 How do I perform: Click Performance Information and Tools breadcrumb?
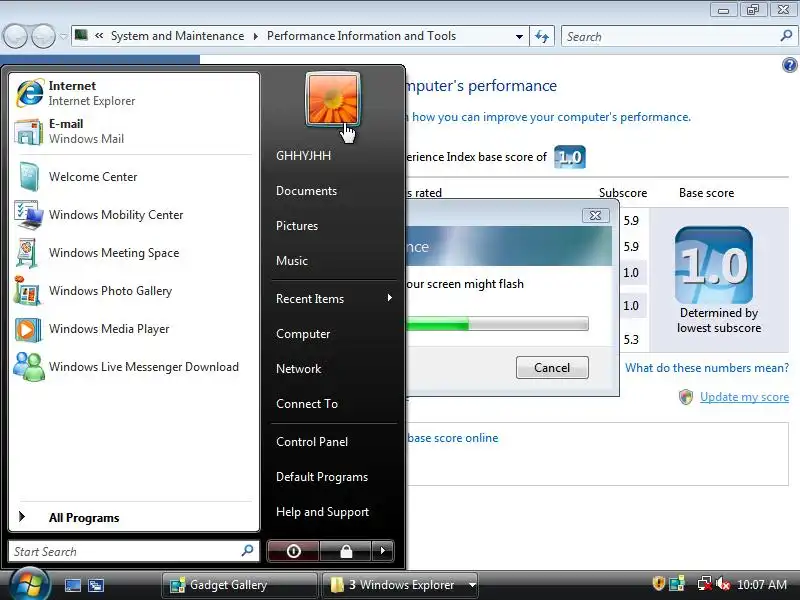pos(361,36)
